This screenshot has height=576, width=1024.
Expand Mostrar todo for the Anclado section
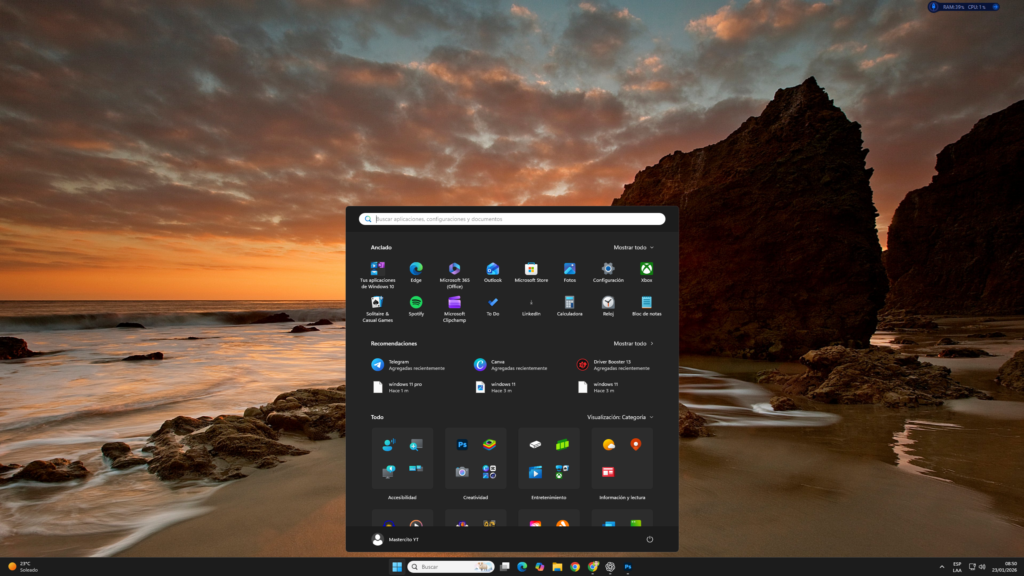pos(633,246)
